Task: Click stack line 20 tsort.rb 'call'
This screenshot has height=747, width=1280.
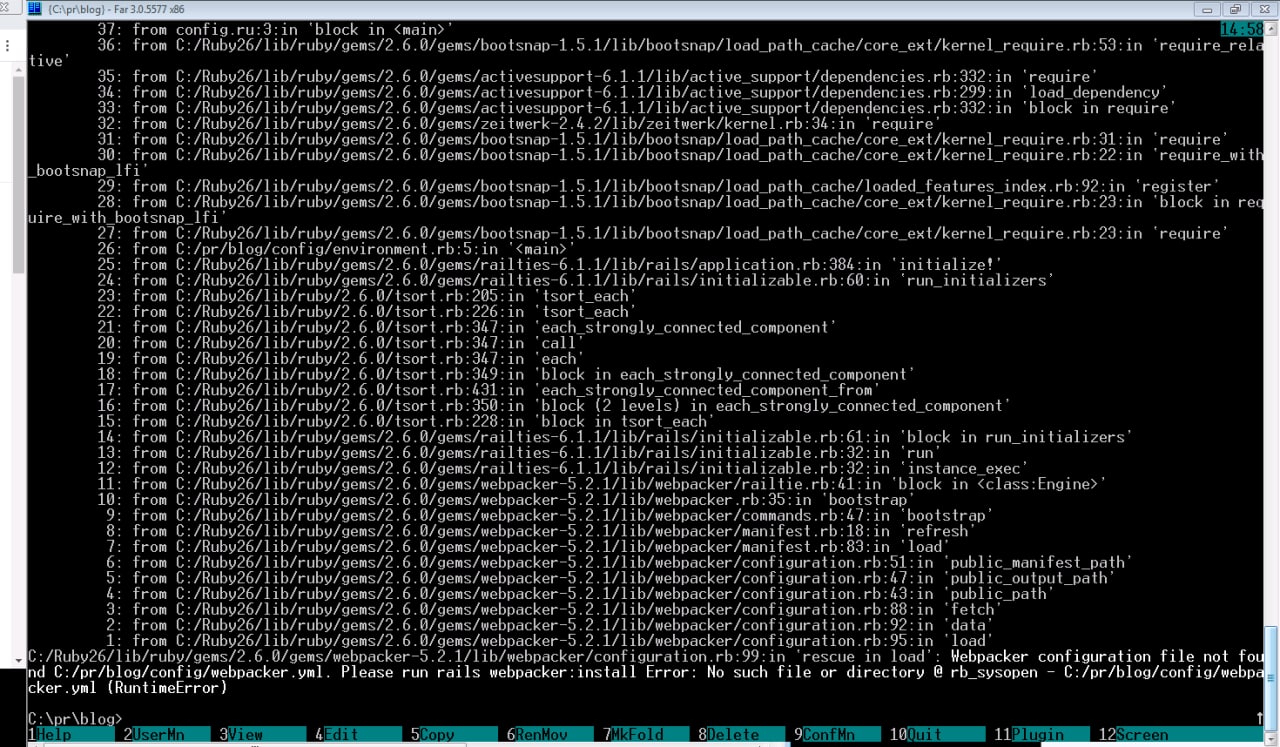Action: [x=341, y=343]
